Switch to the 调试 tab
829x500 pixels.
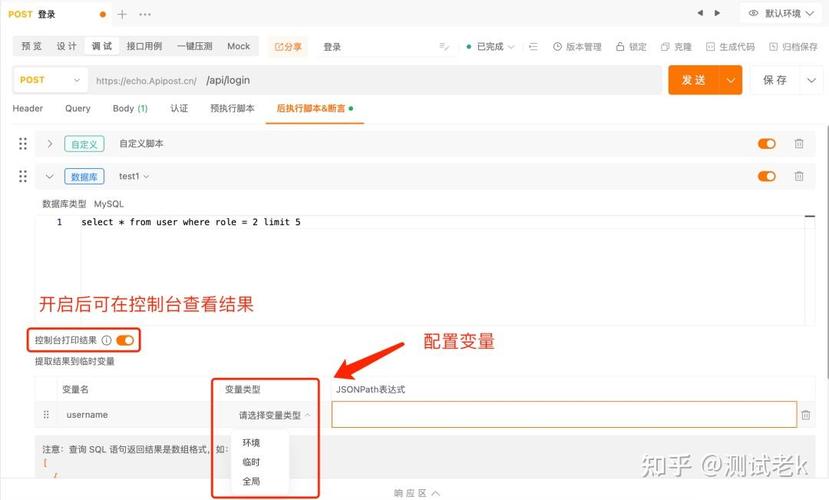point(102,46)
